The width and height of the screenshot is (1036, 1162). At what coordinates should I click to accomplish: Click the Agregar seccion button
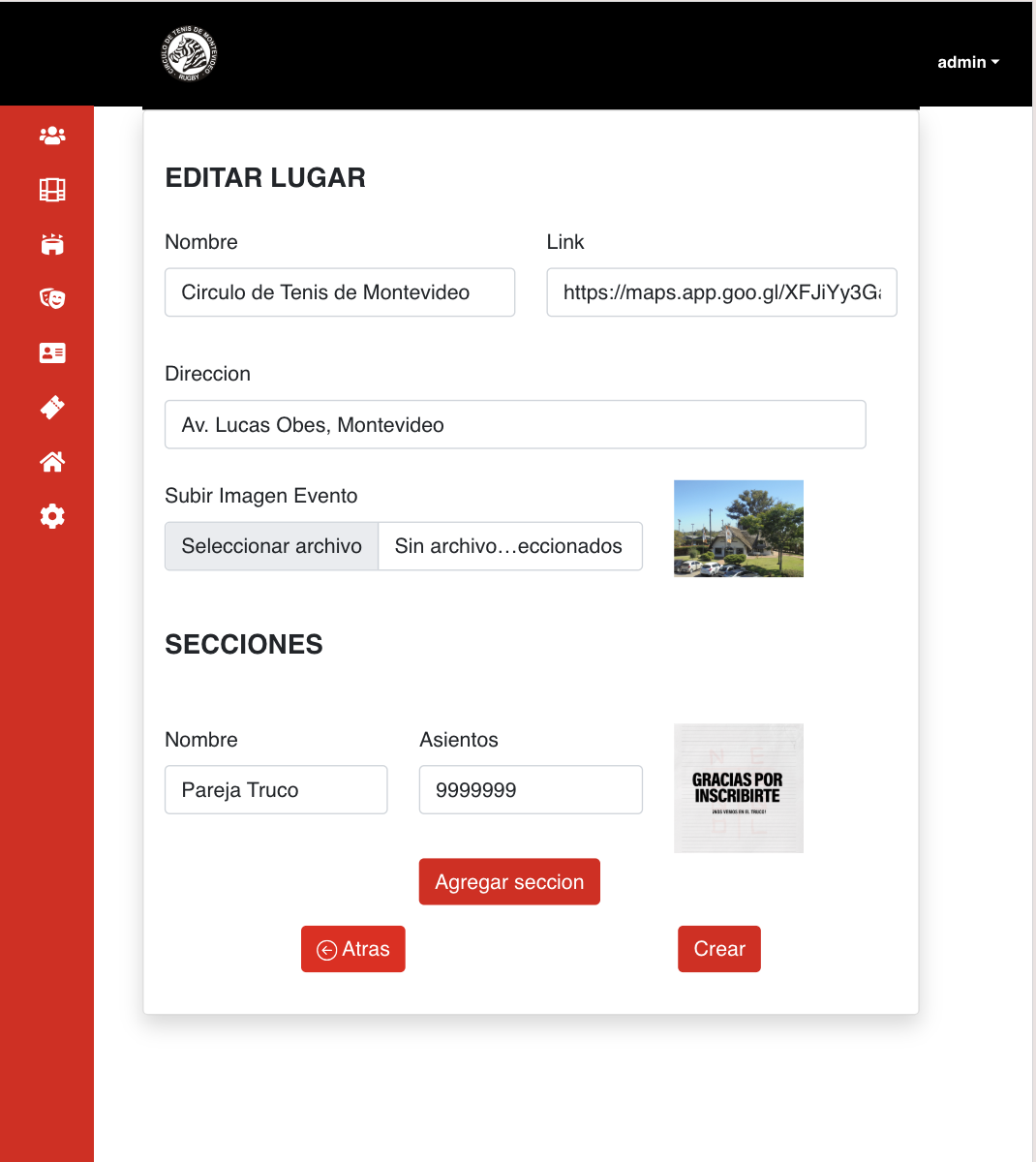click(x=509, y=882)
